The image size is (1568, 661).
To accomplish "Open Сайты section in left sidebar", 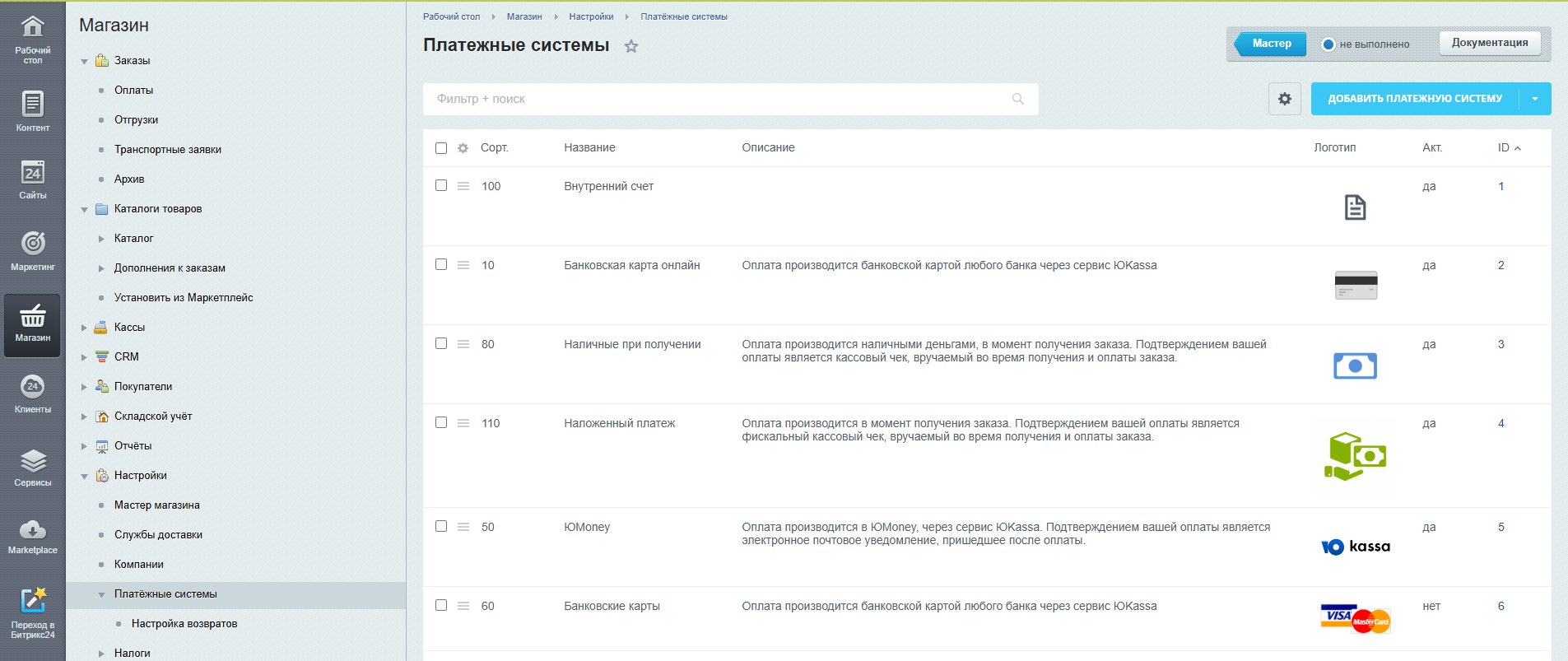I will click(x=32, y=179).
